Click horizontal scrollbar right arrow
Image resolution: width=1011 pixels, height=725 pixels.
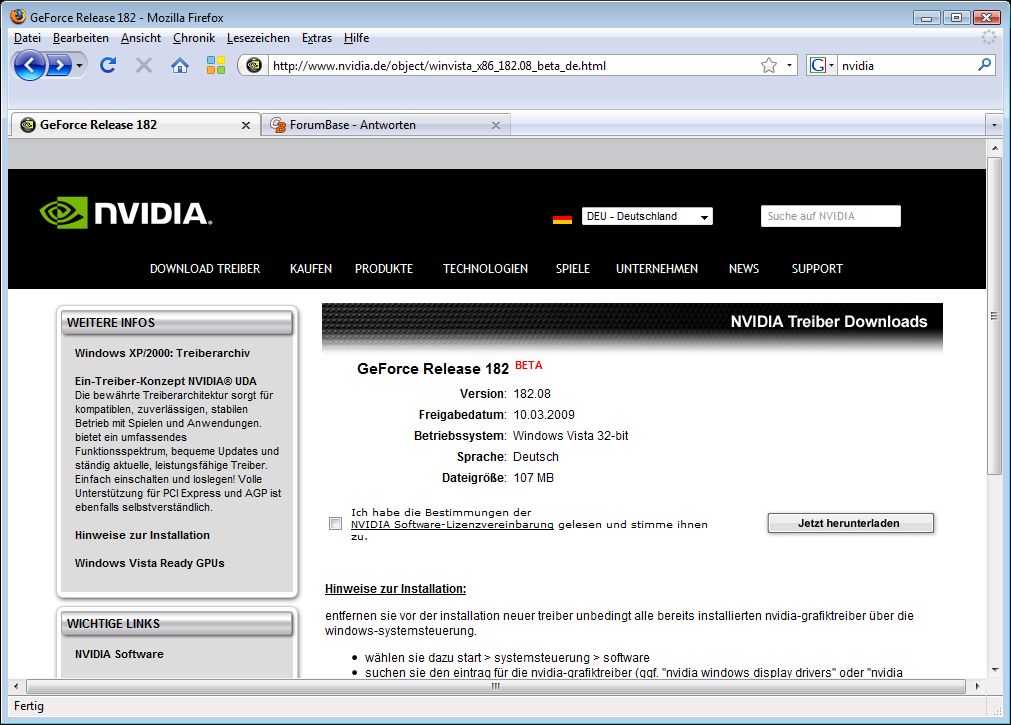click(x=977, y=686)
